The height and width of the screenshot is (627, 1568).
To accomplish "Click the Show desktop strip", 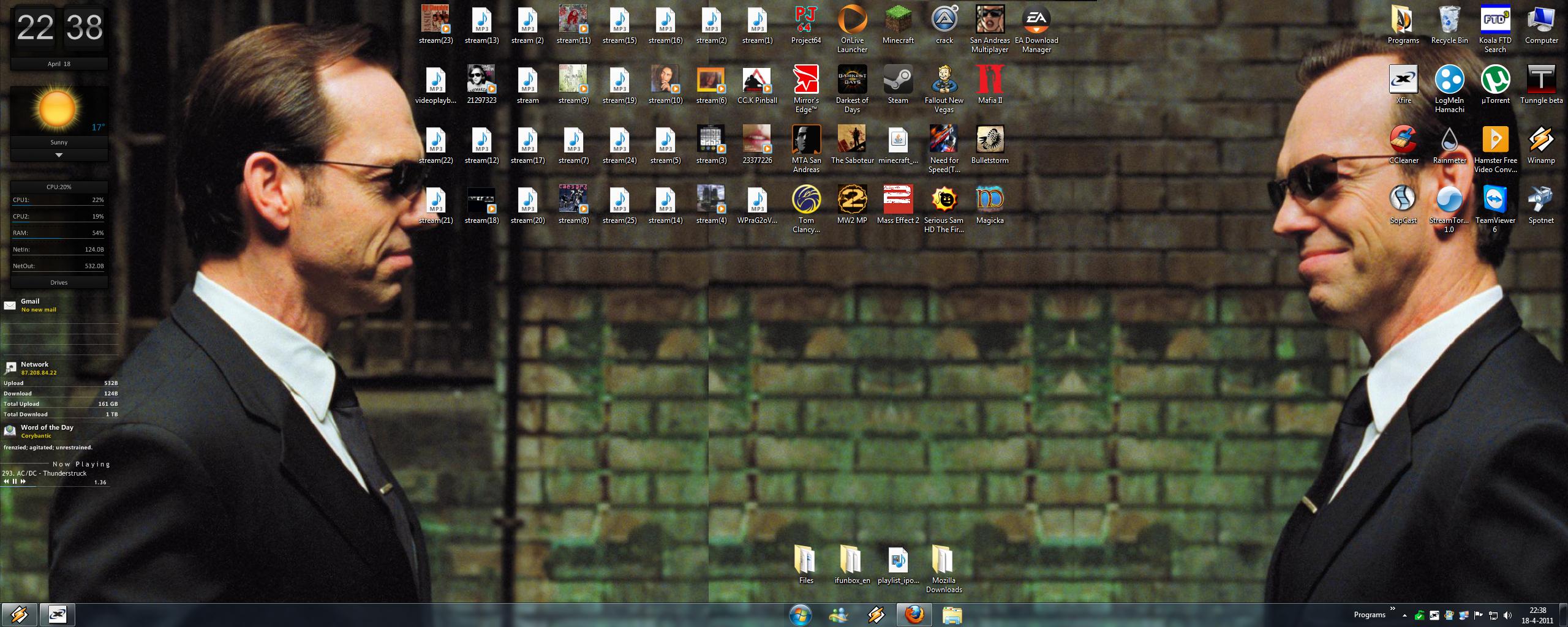I will [1564, 615].
